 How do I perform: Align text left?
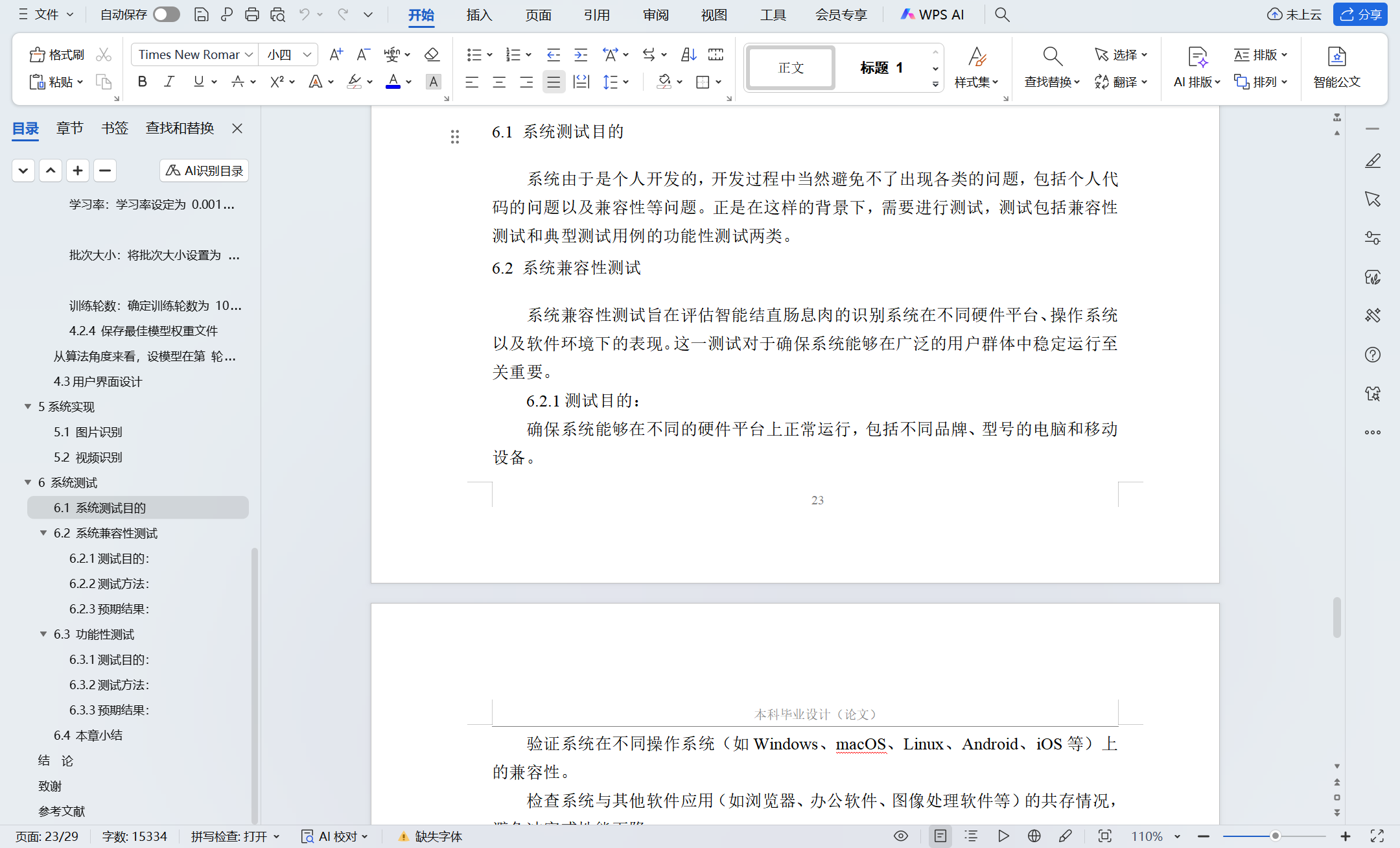coord(472,82)
